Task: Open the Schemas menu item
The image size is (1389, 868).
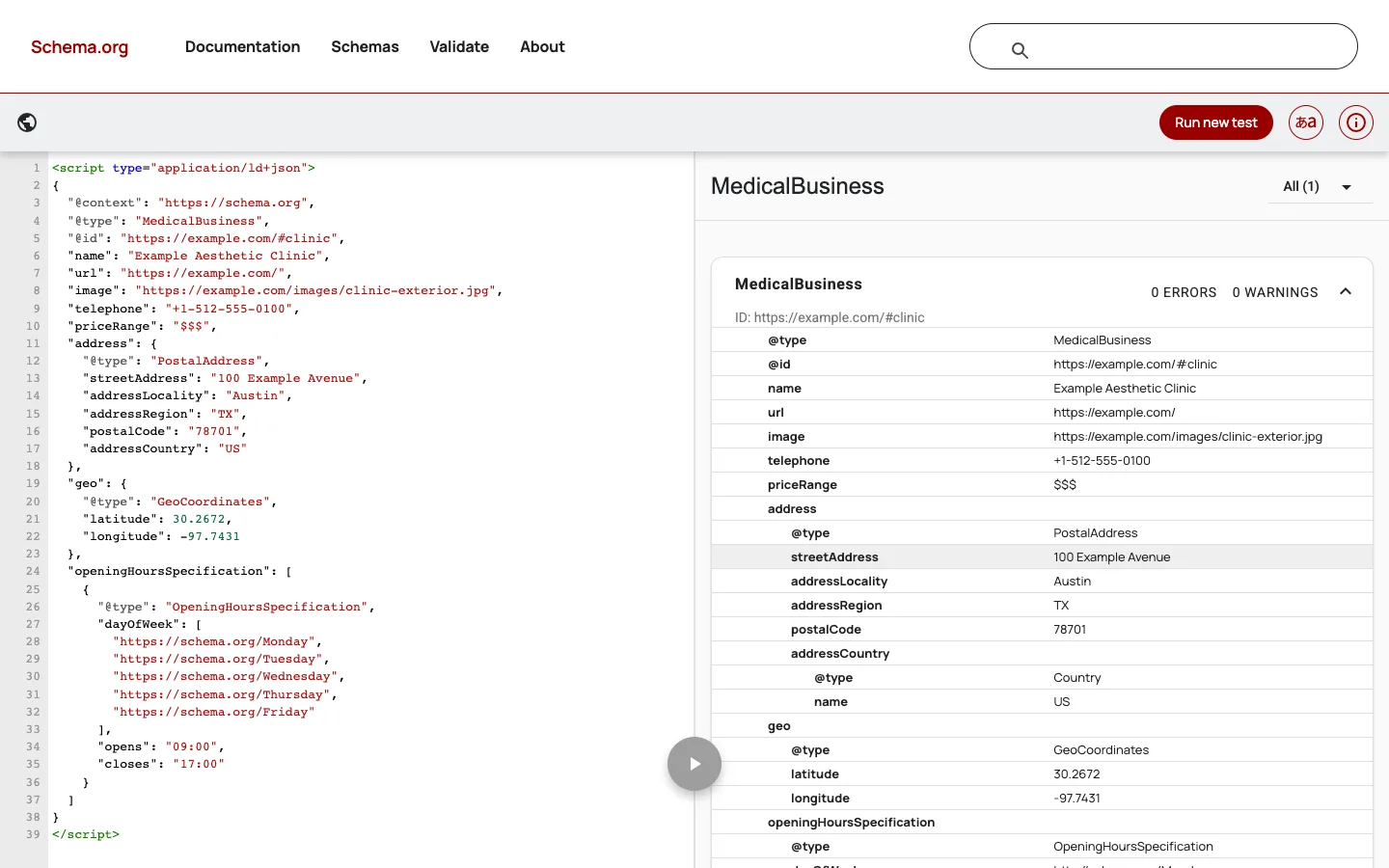Action: tap(365, 46)
